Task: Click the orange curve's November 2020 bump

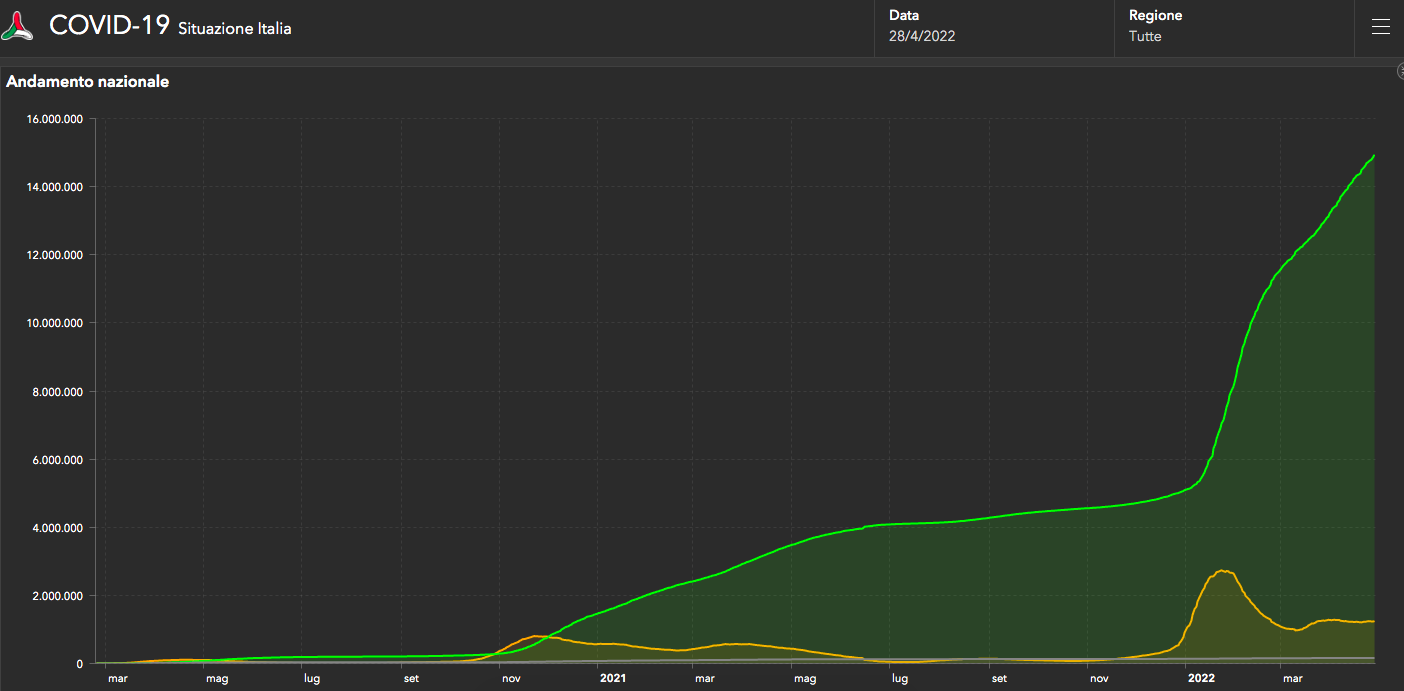Action: click(x=537, y=636)
